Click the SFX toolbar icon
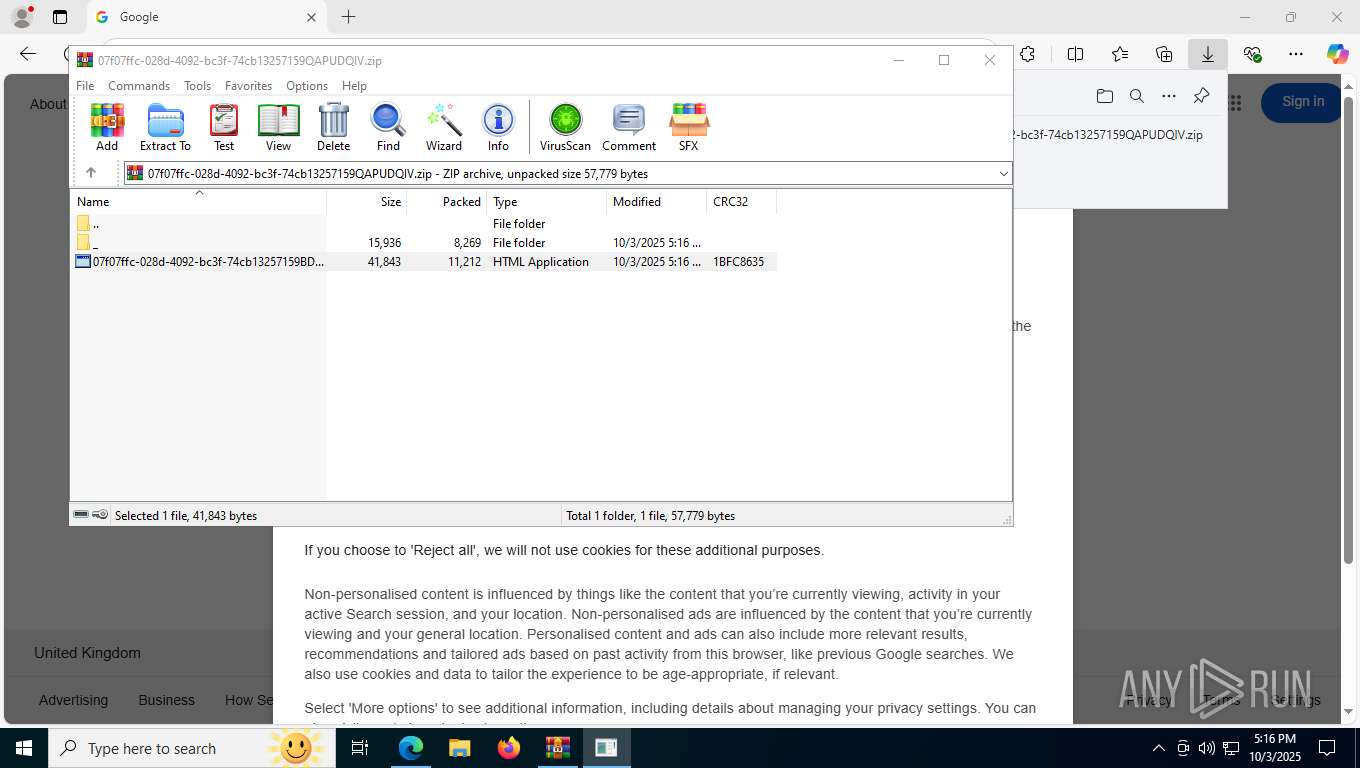Screen dimensions: 1360x768 click(x=688, y=127)
